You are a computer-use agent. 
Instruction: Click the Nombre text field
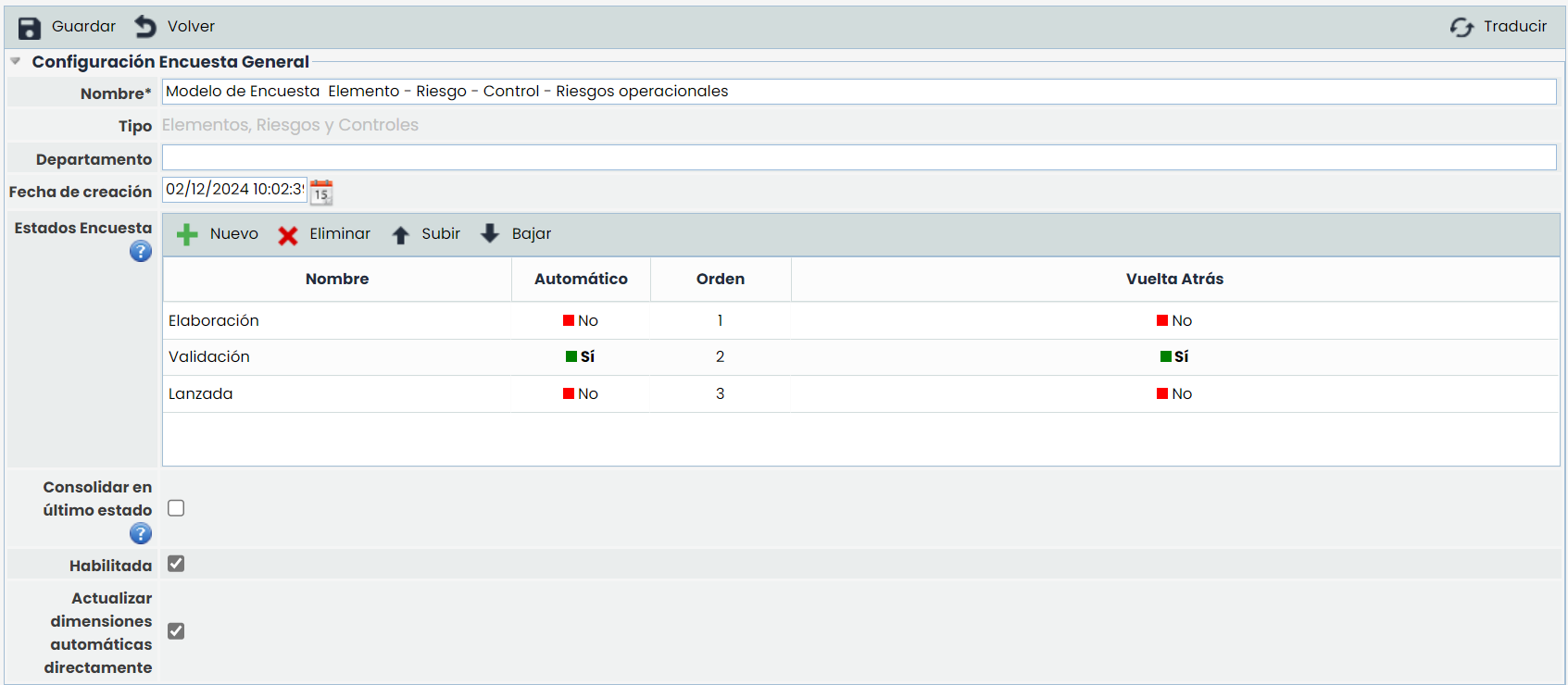coord(858,92)
